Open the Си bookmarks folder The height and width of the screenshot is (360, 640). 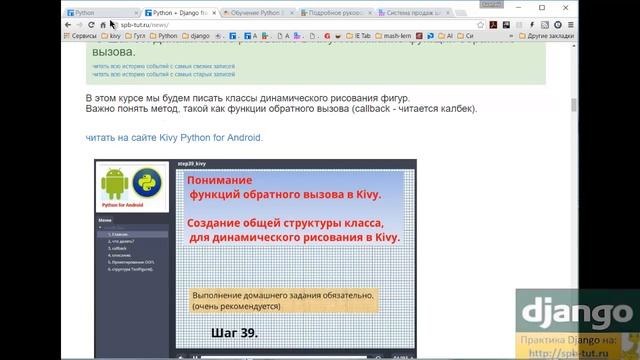point(465,36)
